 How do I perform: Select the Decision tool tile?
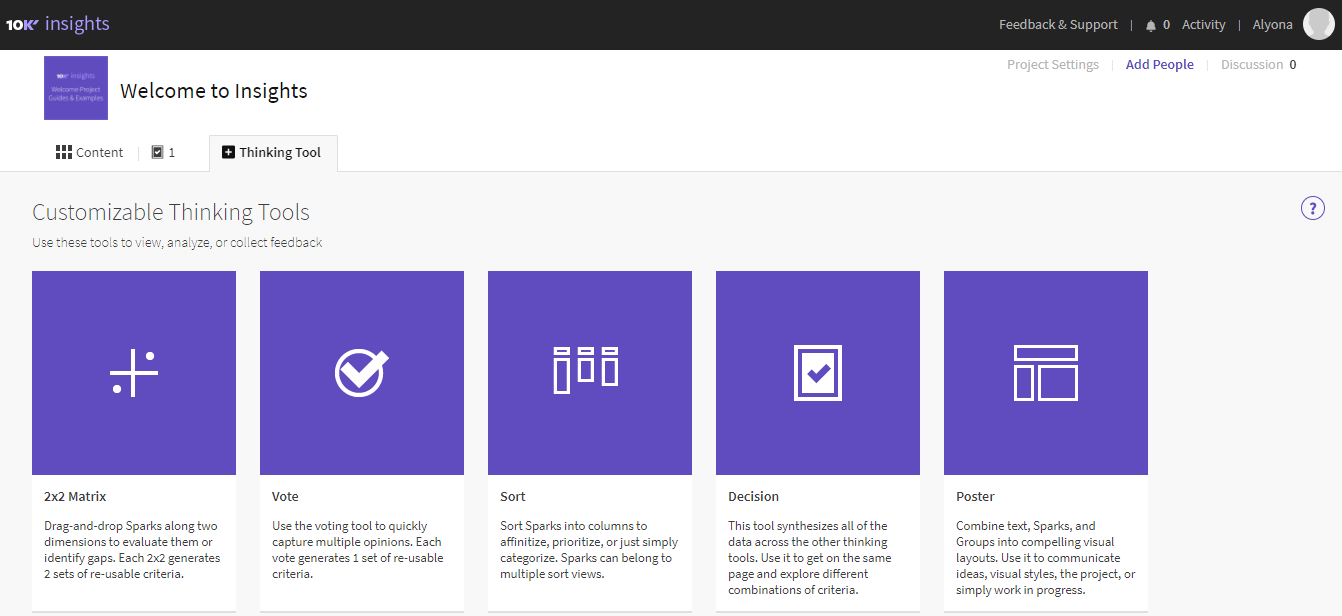coord(818,373)
